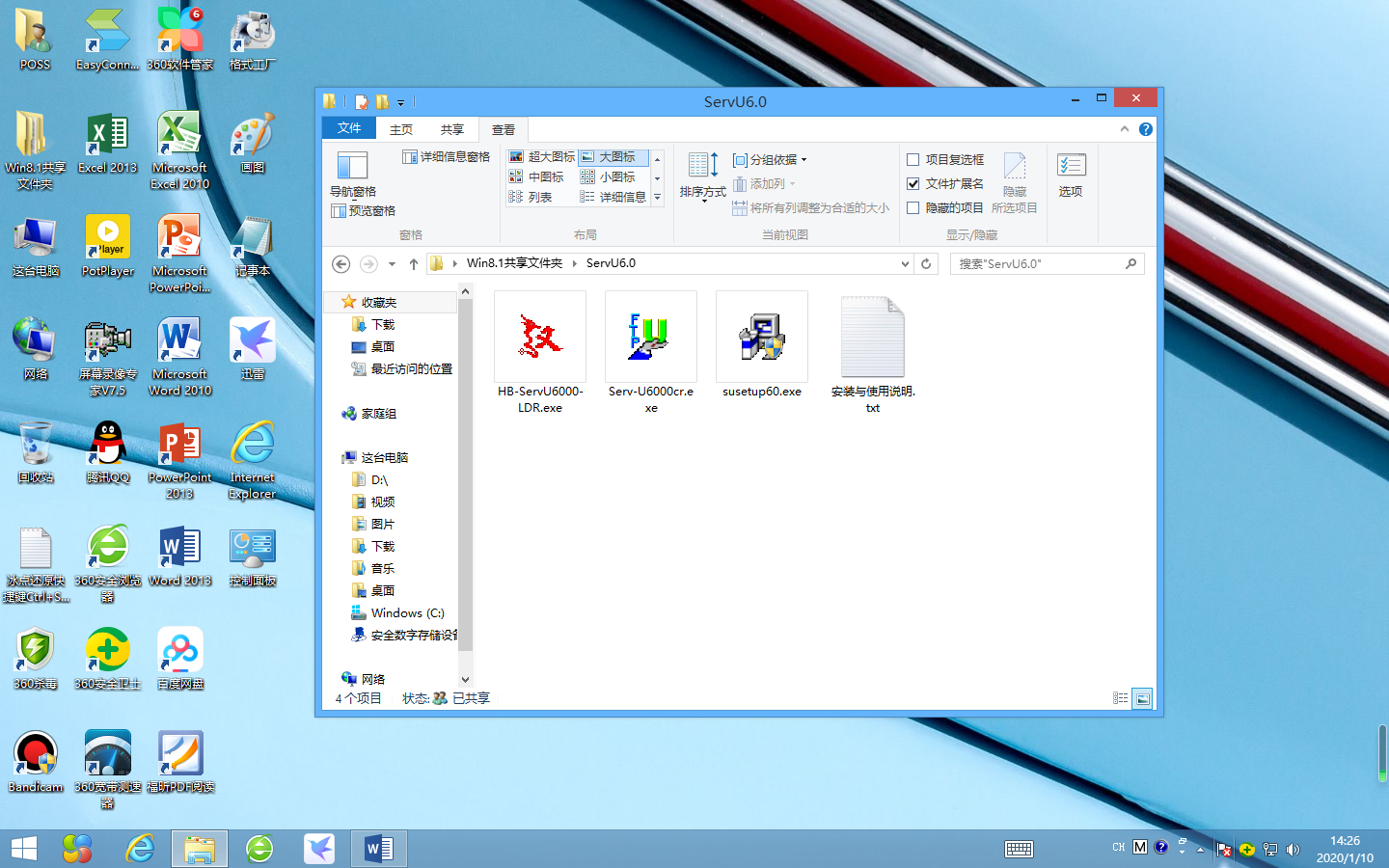The height and width of the screenshot is (868, 1389).
Task: Select Homegroup in navigation pane
Action: [x=378, y=414]
